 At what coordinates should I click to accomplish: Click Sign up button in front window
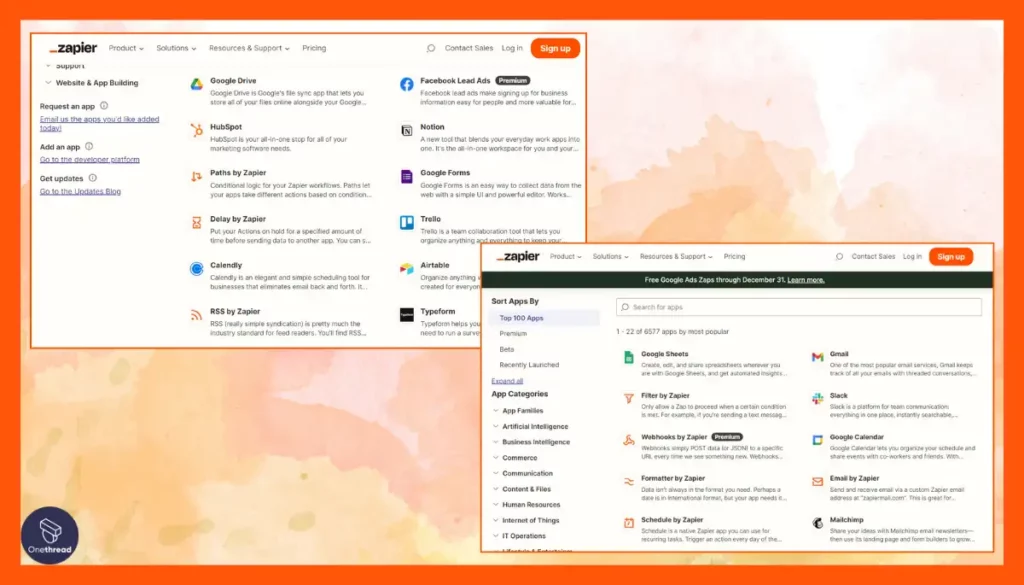(951, 257)
